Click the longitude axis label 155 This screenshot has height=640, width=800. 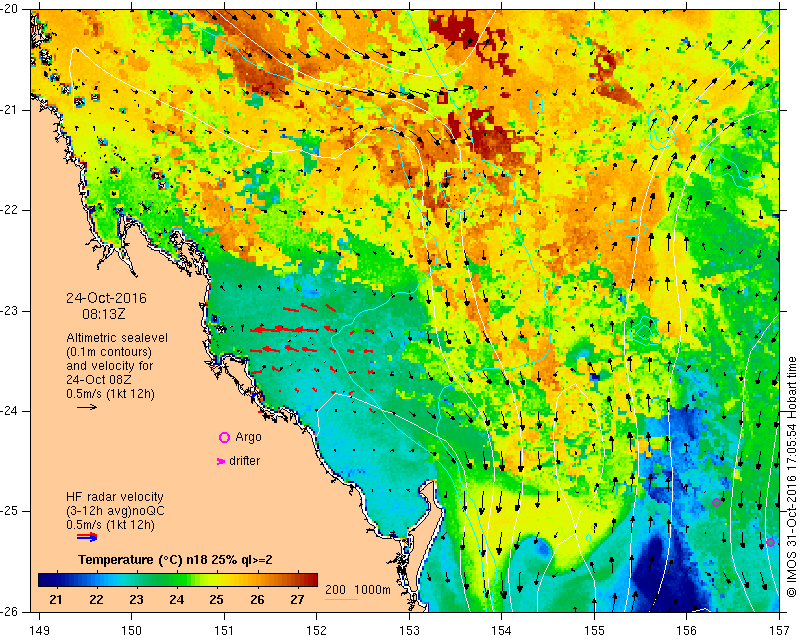pos(594,631)
